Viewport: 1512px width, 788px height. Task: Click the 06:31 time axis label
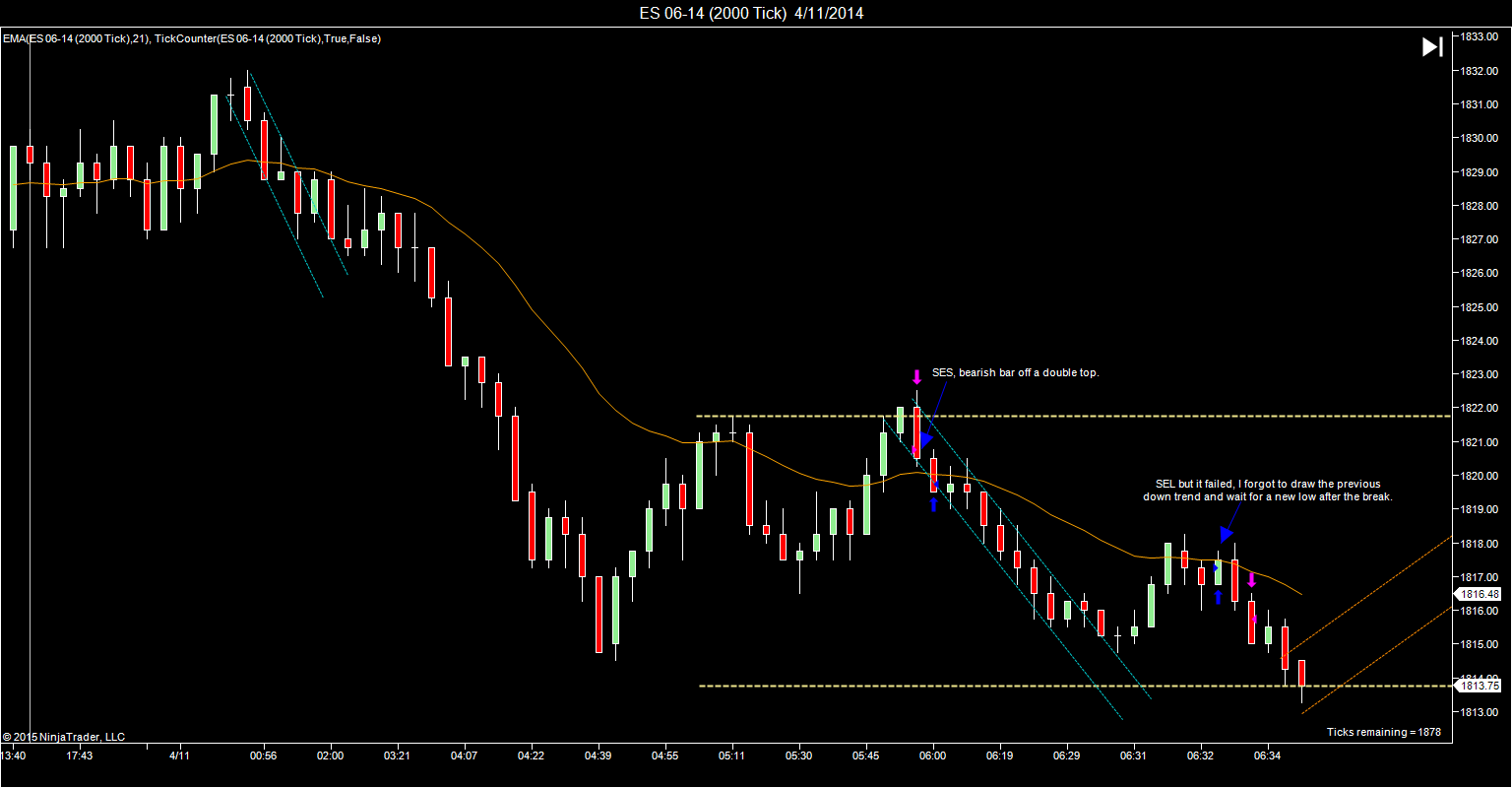(1134, 755)
